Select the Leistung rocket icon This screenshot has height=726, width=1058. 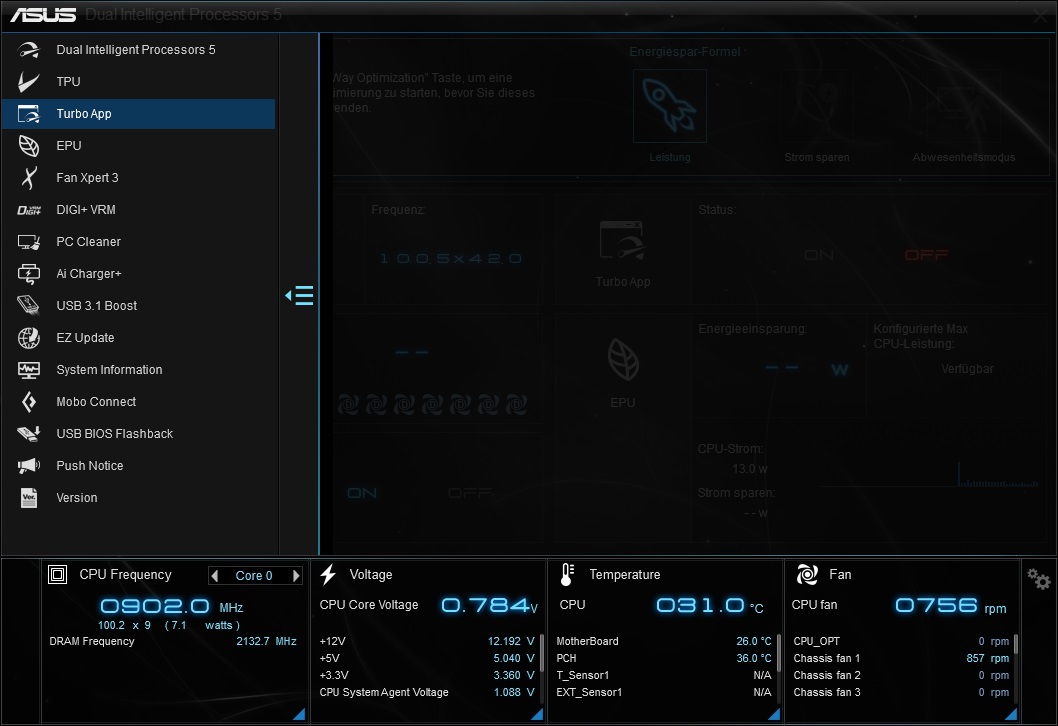670,106
